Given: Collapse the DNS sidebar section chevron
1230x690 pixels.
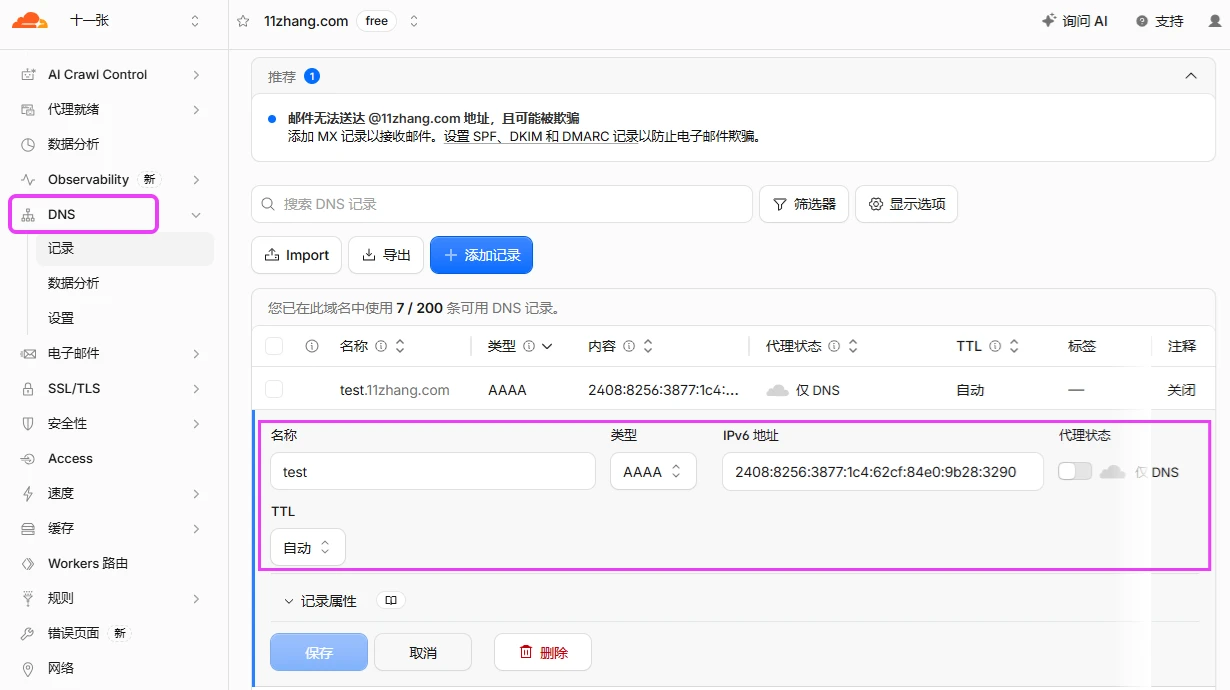Looking at the screenshot, I should [196, 215].
